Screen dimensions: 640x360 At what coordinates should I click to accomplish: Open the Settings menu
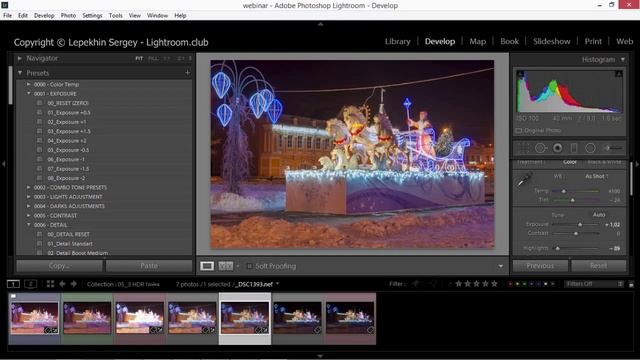click(92, 16)
